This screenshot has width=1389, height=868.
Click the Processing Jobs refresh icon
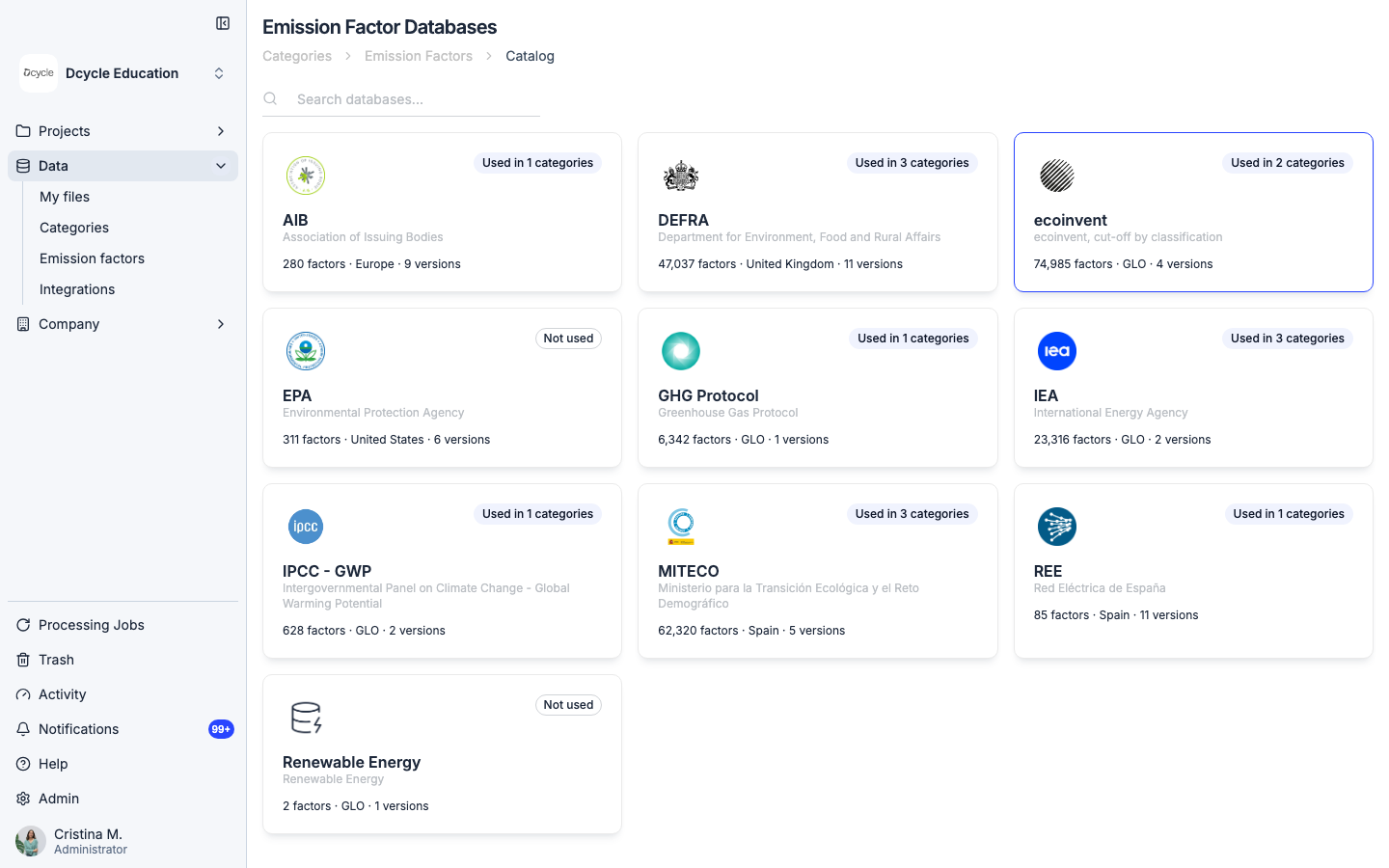tap(23, 625)
